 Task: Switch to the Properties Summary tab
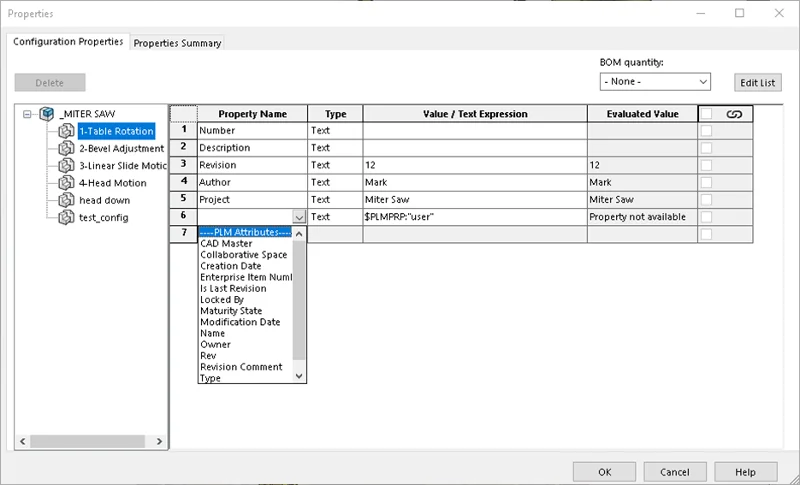pos(177,43)
